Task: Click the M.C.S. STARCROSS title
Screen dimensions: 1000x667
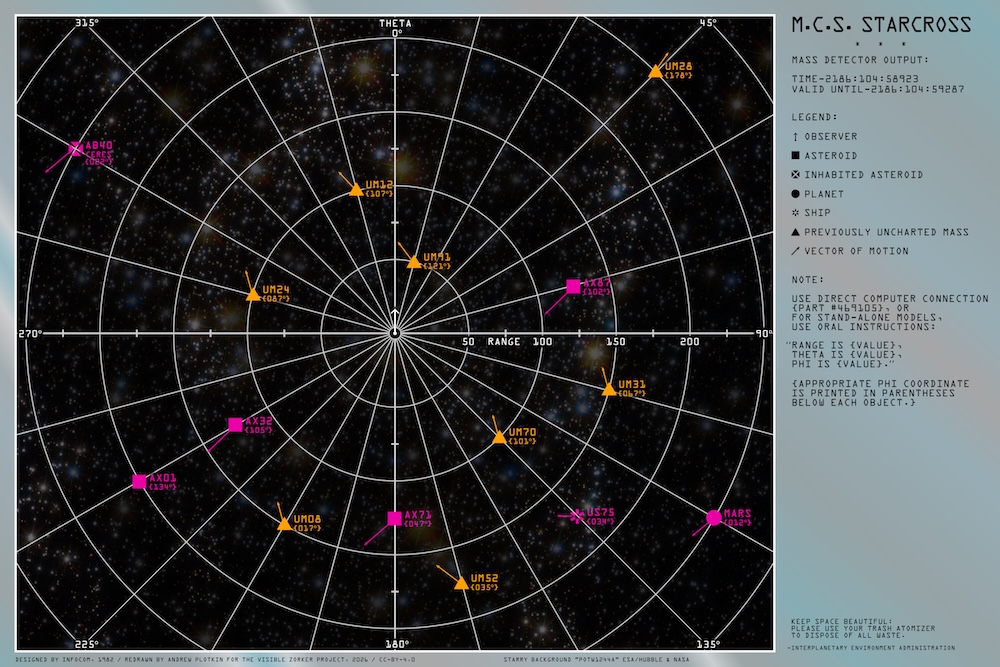Action: [881, 25]
